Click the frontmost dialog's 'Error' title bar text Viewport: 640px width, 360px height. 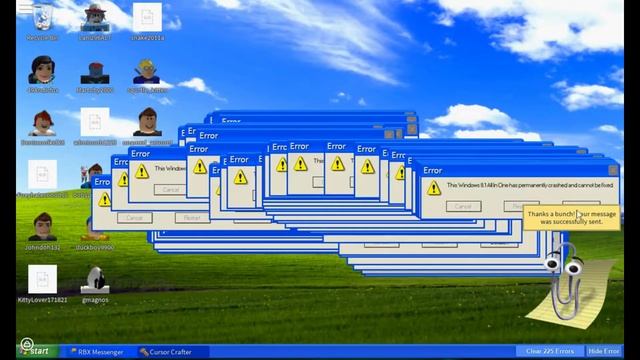433,171
